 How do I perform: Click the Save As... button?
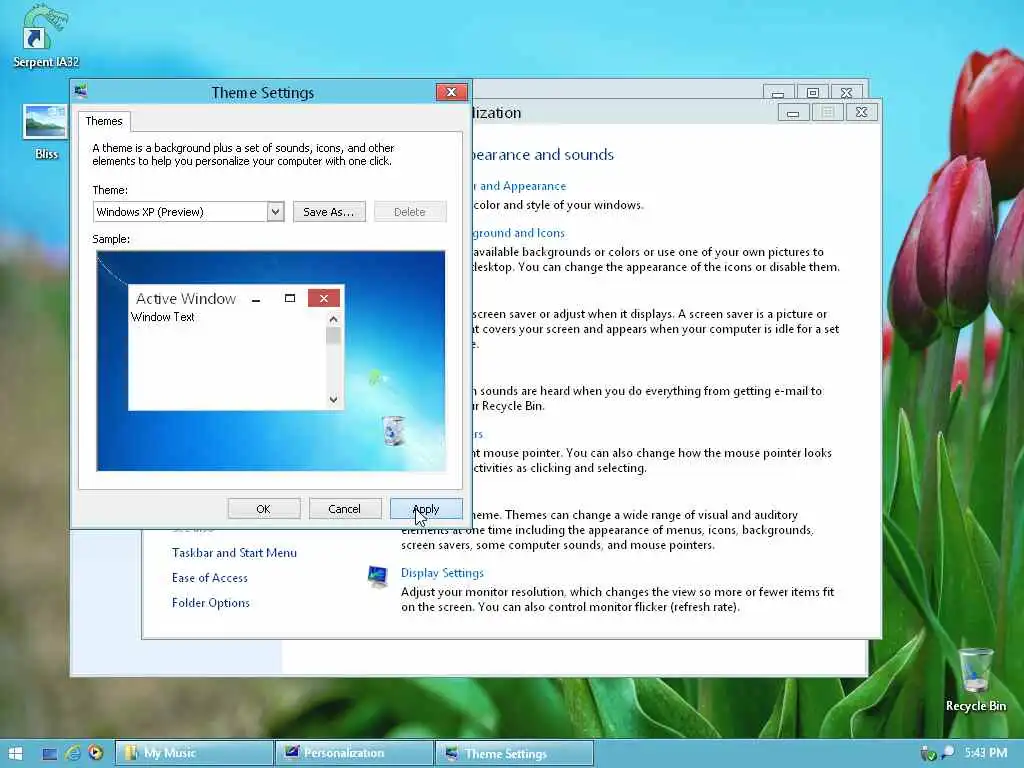pyautogui.click(x=329, y=212)
